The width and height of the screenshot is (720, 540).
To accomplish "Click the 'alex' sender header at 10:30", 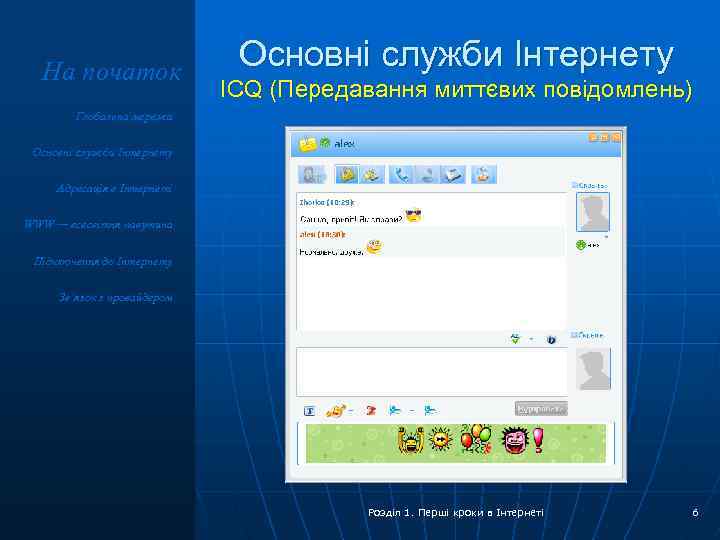I will [x=322, y=235].
